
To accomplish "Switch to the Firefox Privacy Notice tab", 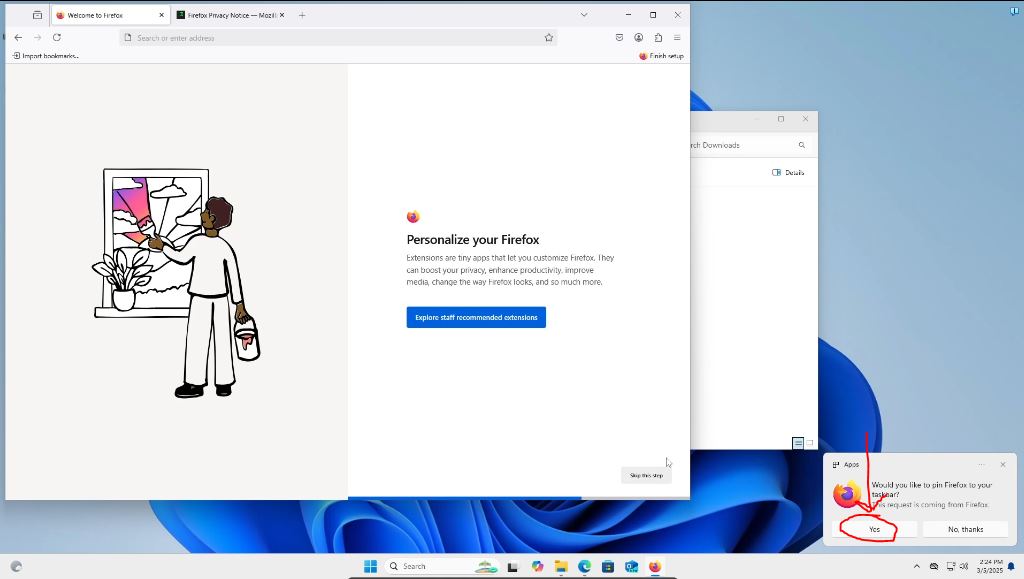I will pos(230,15).
